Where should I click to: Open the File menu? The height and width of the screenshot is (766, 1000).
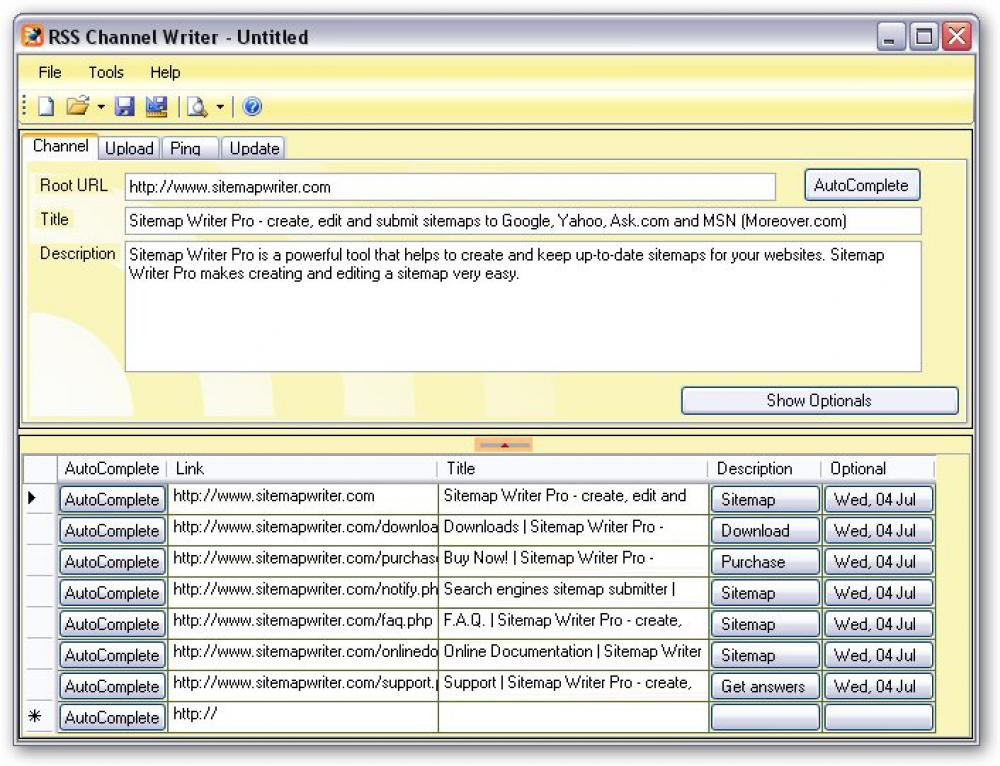(49, 72)
